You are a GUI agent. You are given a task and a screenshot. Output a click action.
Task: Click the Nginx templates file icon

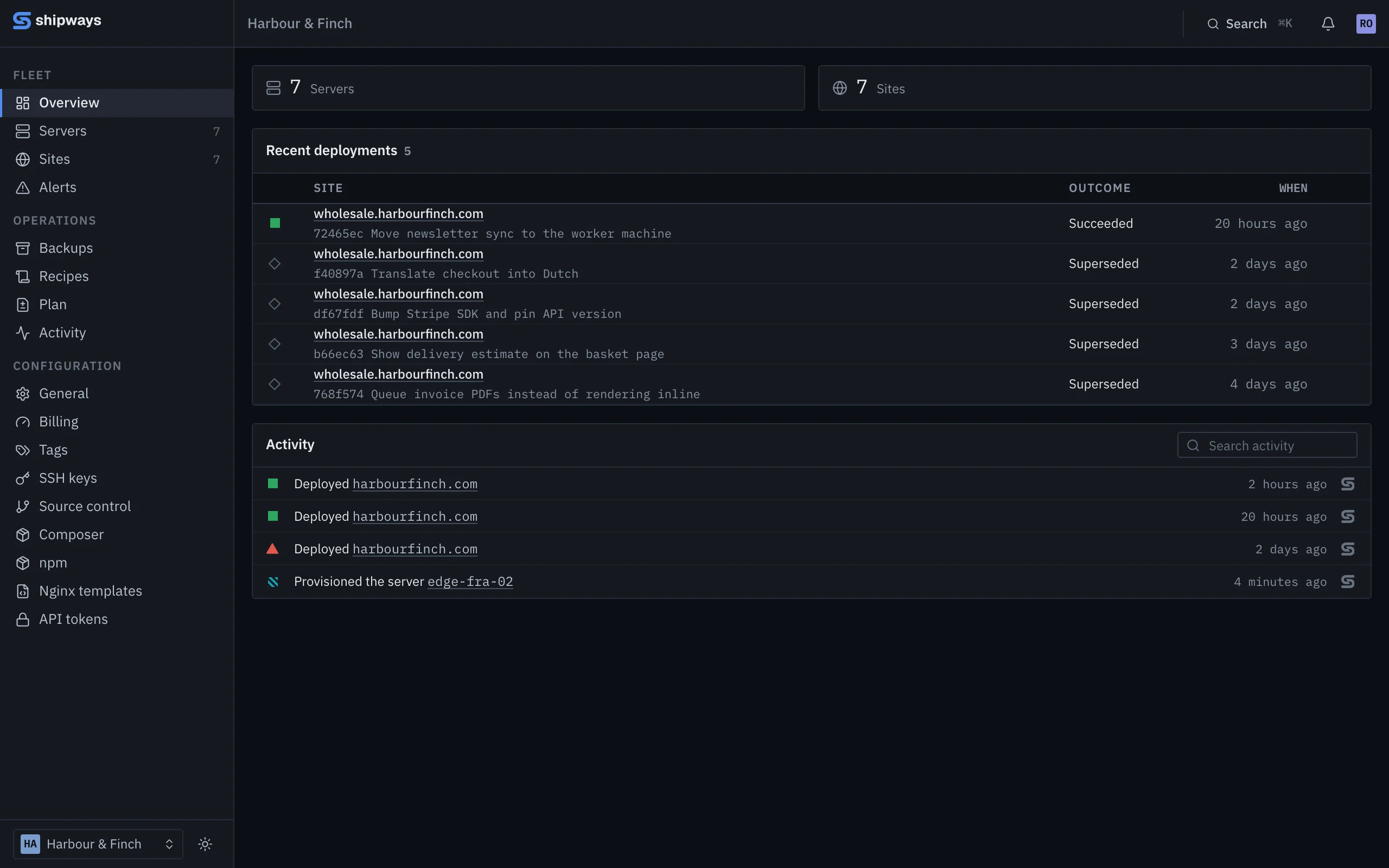click(23, 591)
